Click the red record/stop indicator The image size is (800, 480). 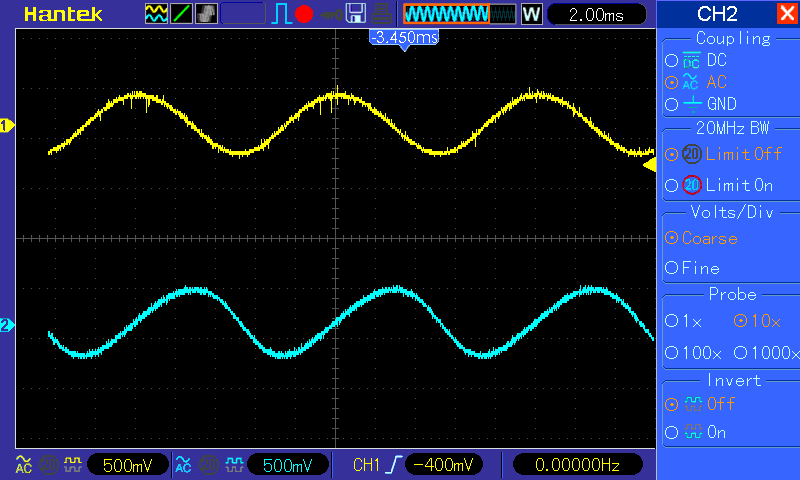[304, 14]
